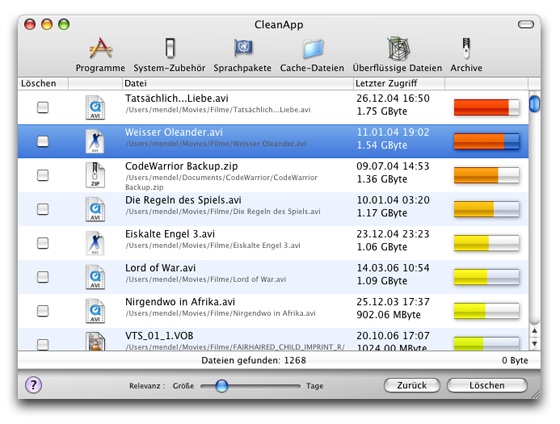Click file icon of Eiskalte Engel 3.avi
560x424 pixels.
(95, 243)
